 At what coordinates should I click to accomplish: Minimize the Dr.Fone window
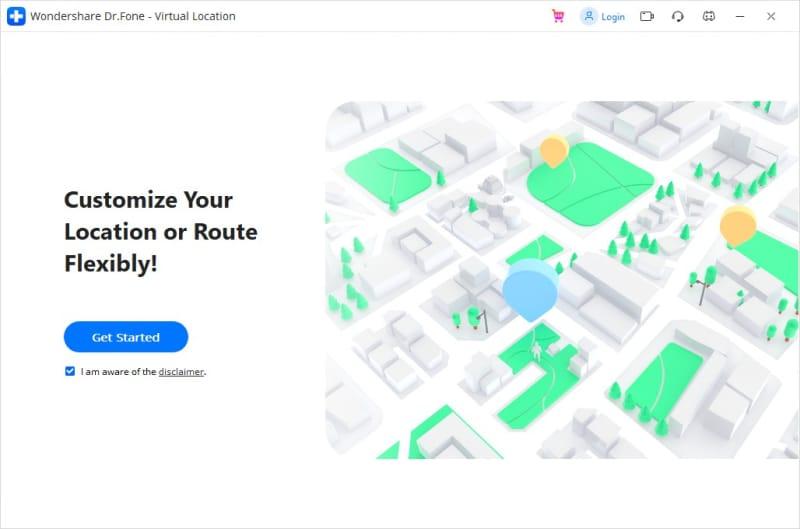pyautogui.click(x=740, y=16)
